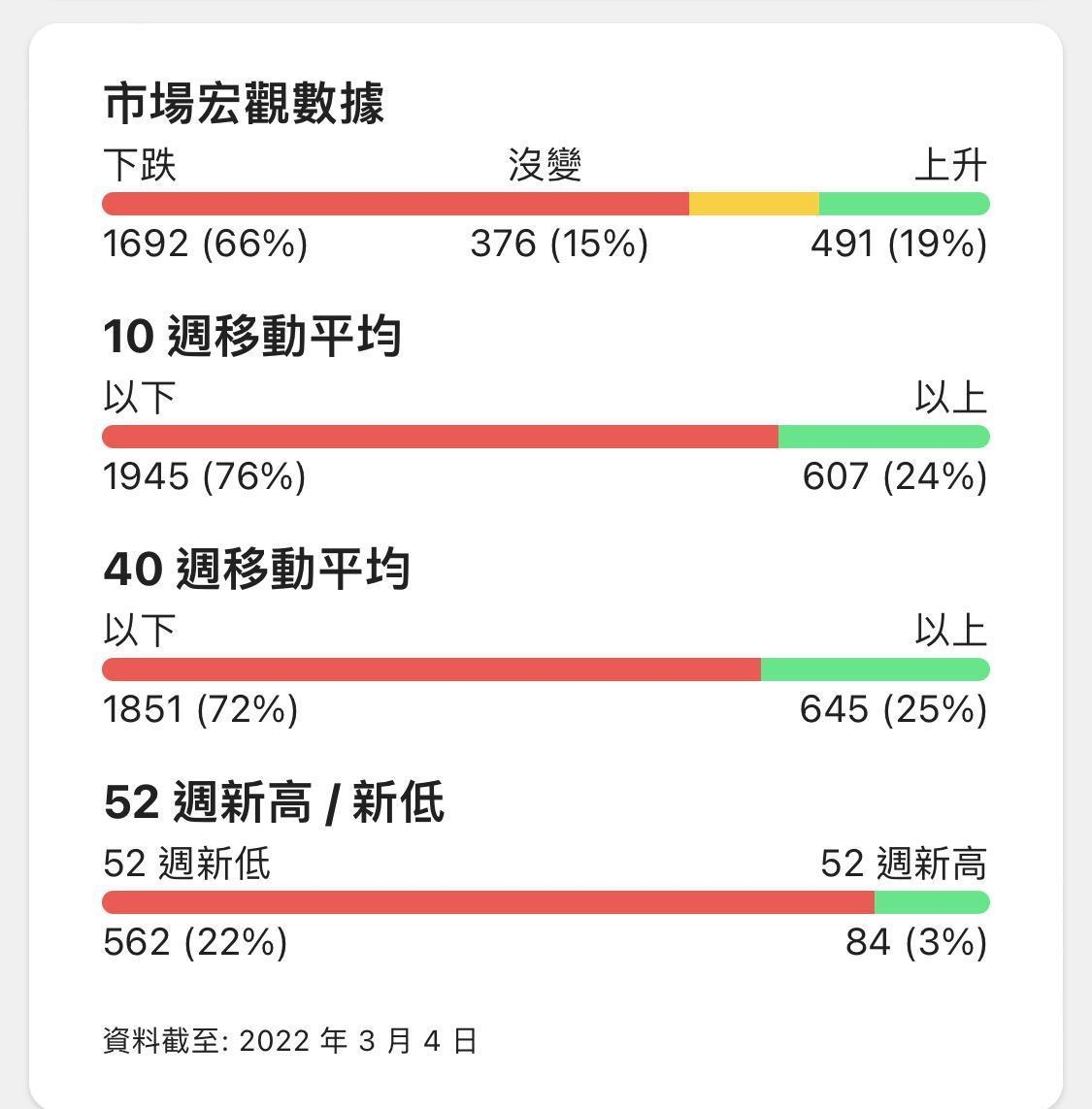The width and height of the screenshot is (1092, 1109).
Task: Click the 607 (24%) value
Action: click(x=895, y=476)
